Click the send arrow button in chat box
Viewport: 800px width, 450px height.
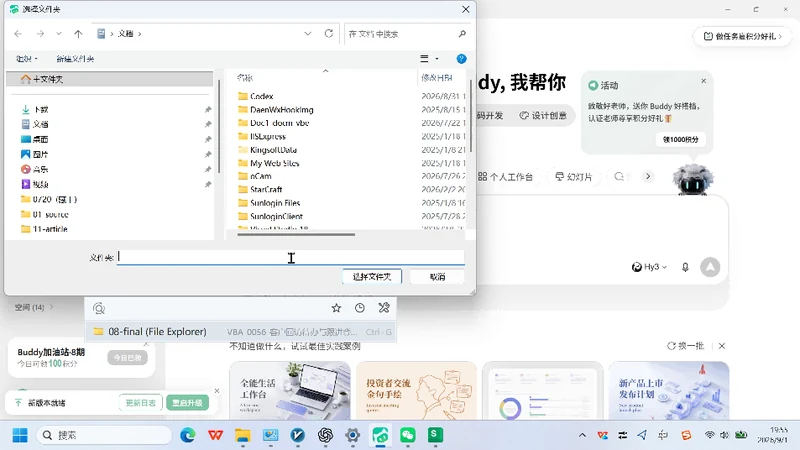[710, 267]
